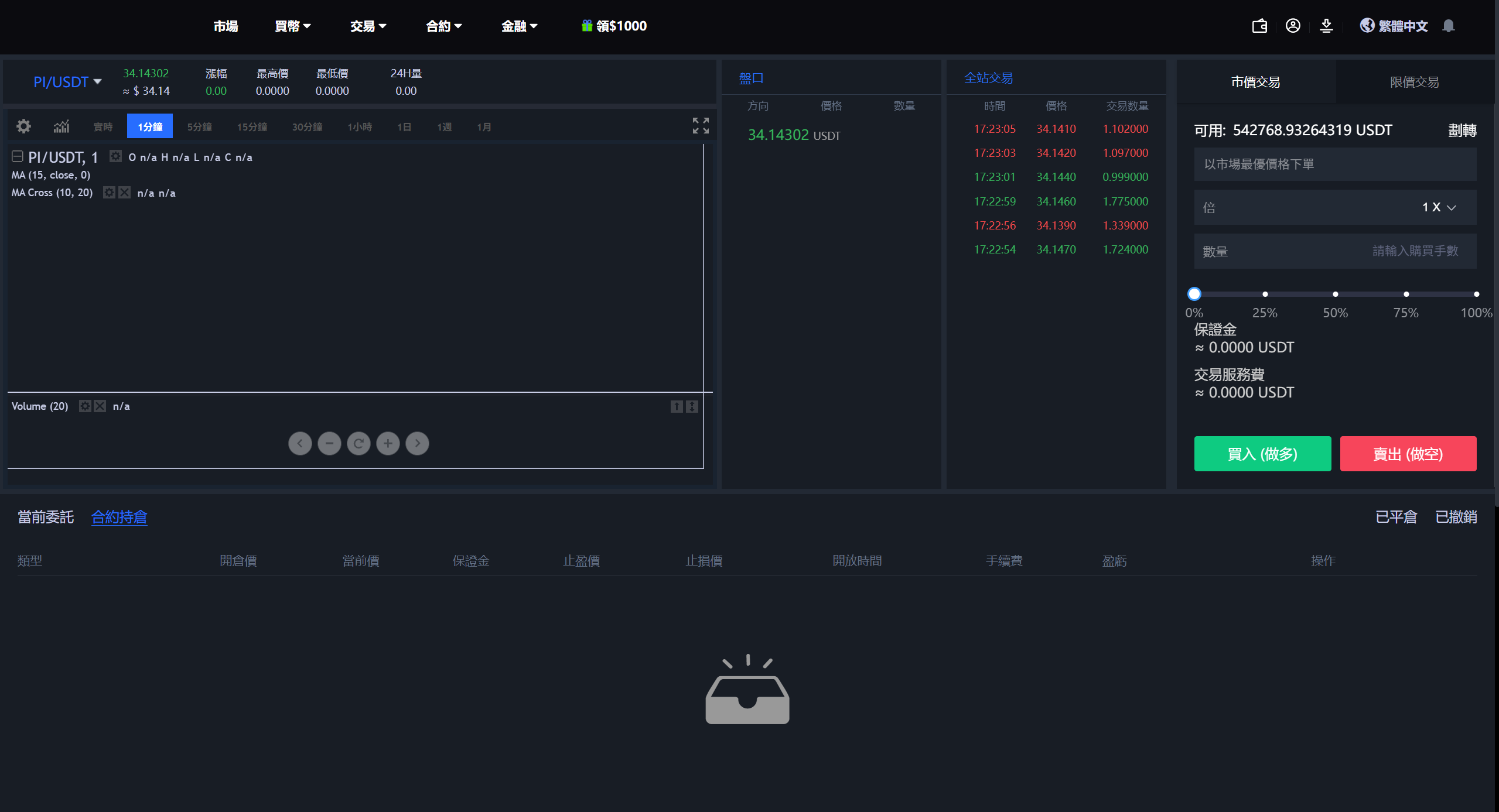
Task: Reset chart view with refresh button
Action: coord(358,443)
